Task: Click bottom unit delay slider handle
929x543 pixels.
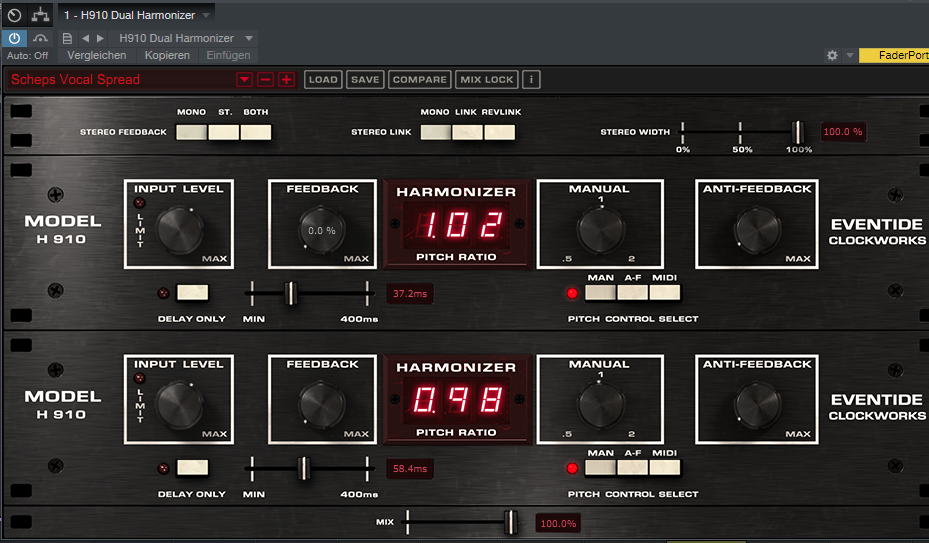Action: coord(303,468)
